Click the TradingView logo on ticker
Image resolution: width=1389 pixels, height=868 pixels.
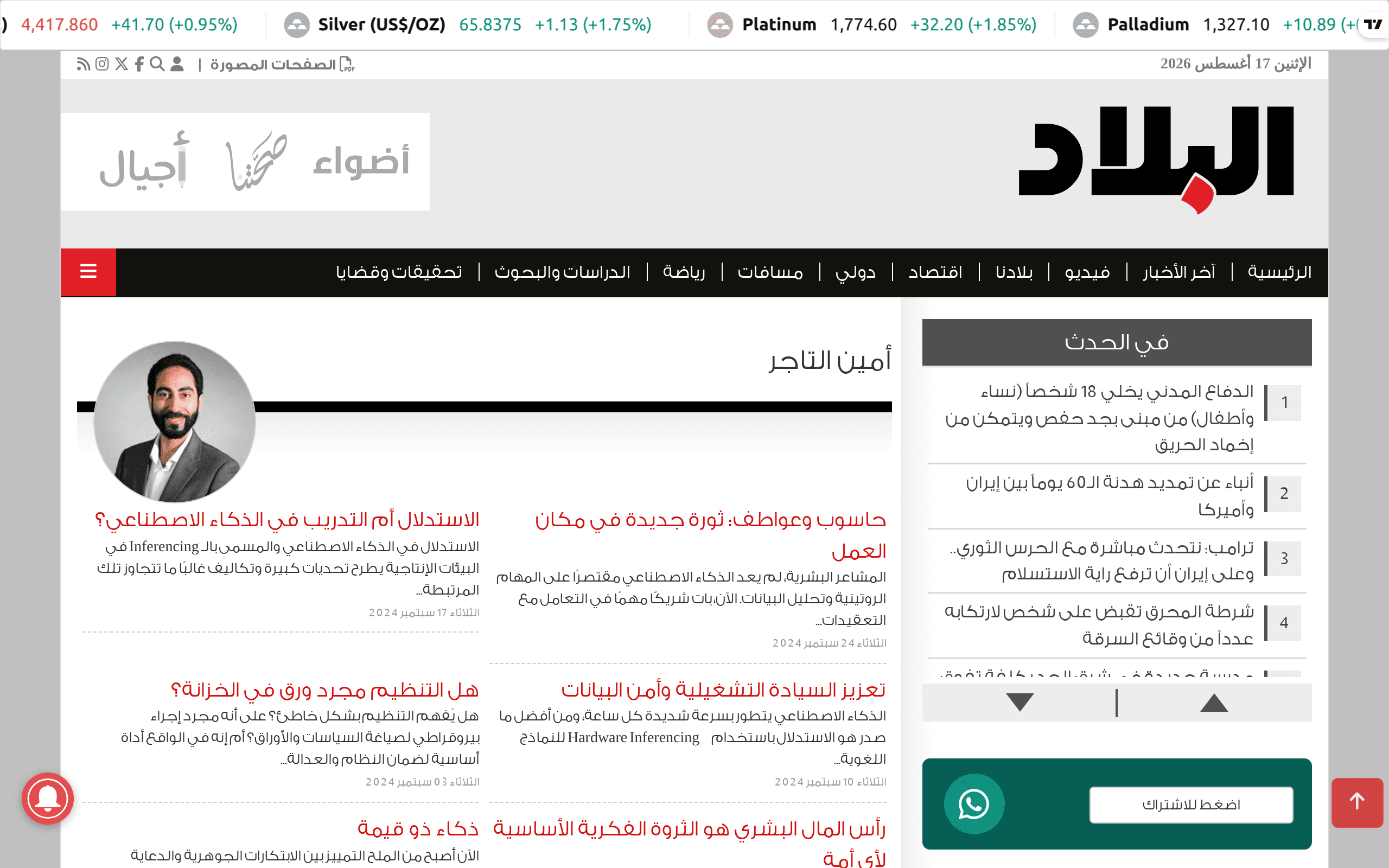pos(1373,25)
